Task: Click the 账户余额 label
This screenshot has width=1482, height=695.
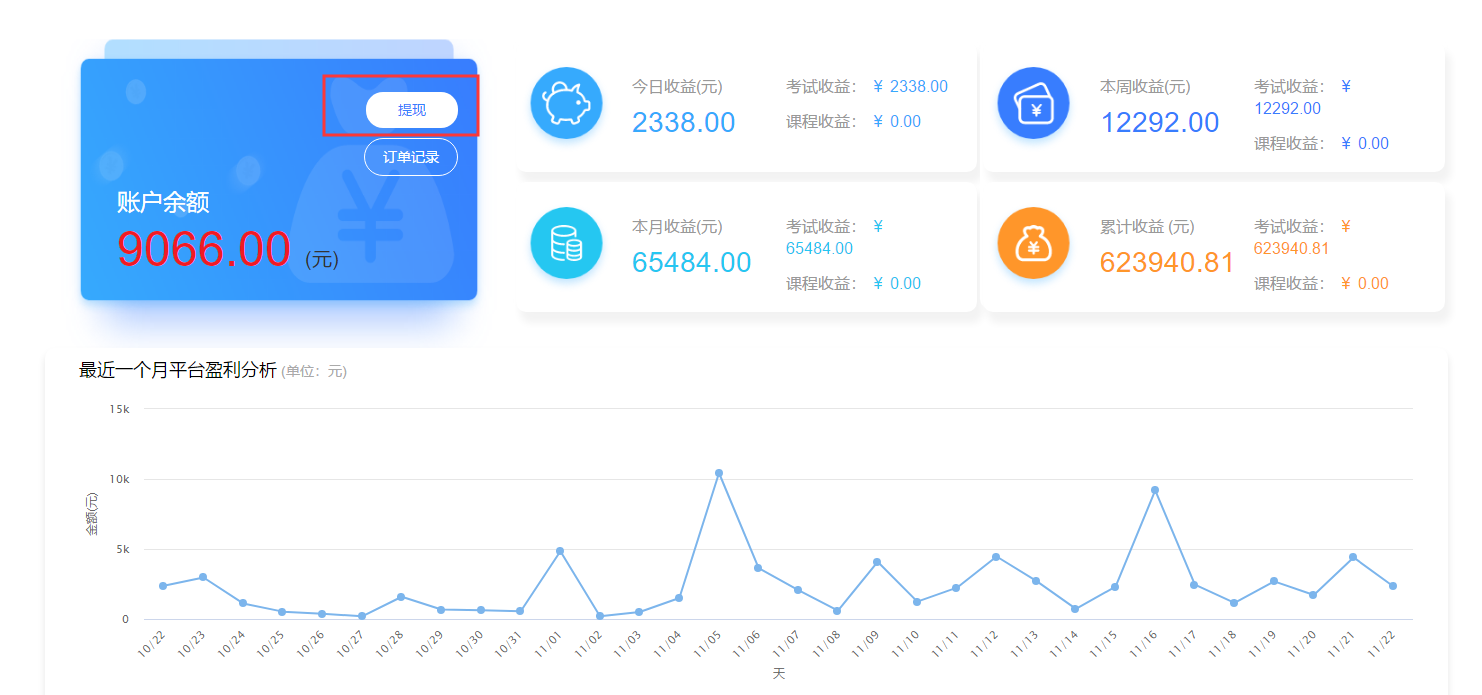Action: [x=163, y=203]
